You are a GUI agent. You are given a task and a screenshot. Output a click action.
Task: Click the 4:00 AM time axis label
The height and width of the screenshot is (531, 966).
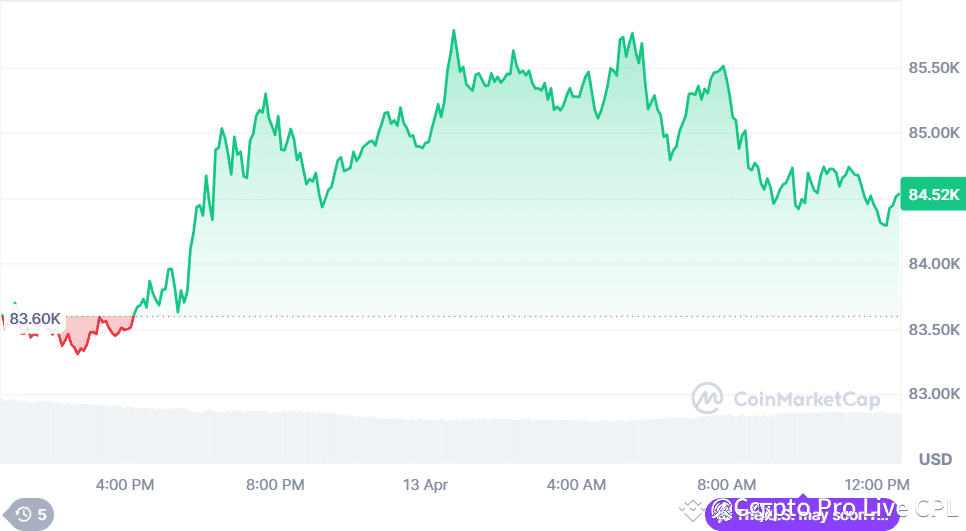tap(576, 485)
